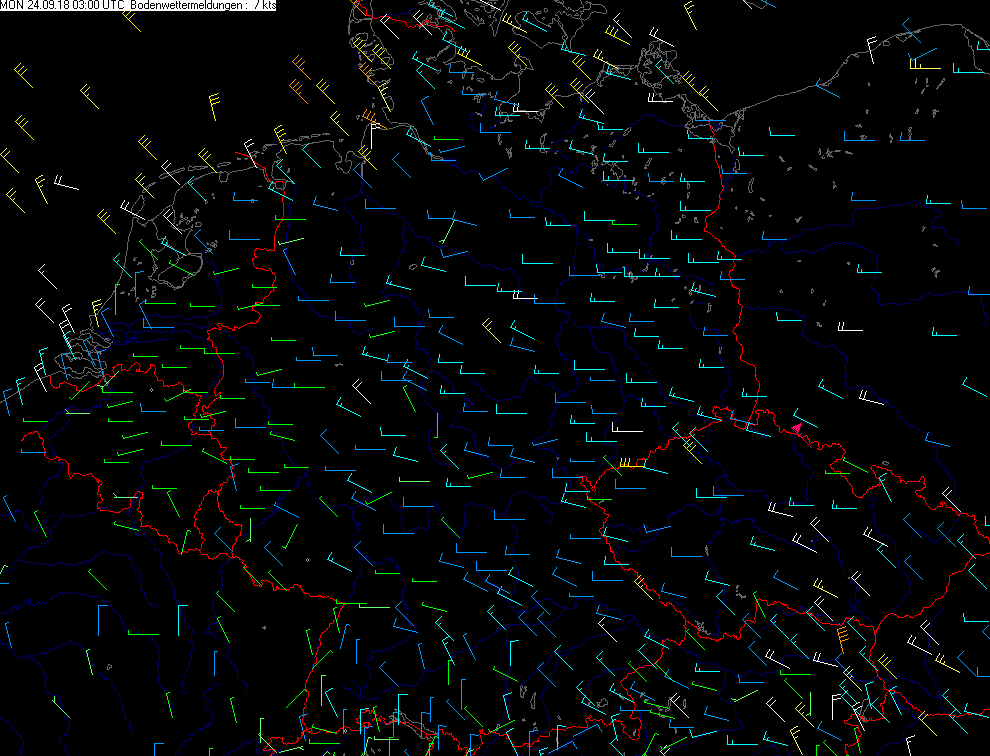The width and height of the screenshot is (990, 756).
Task: Select the yellow triple-barb alone in the open North Sea
Action: pos(214,102)
